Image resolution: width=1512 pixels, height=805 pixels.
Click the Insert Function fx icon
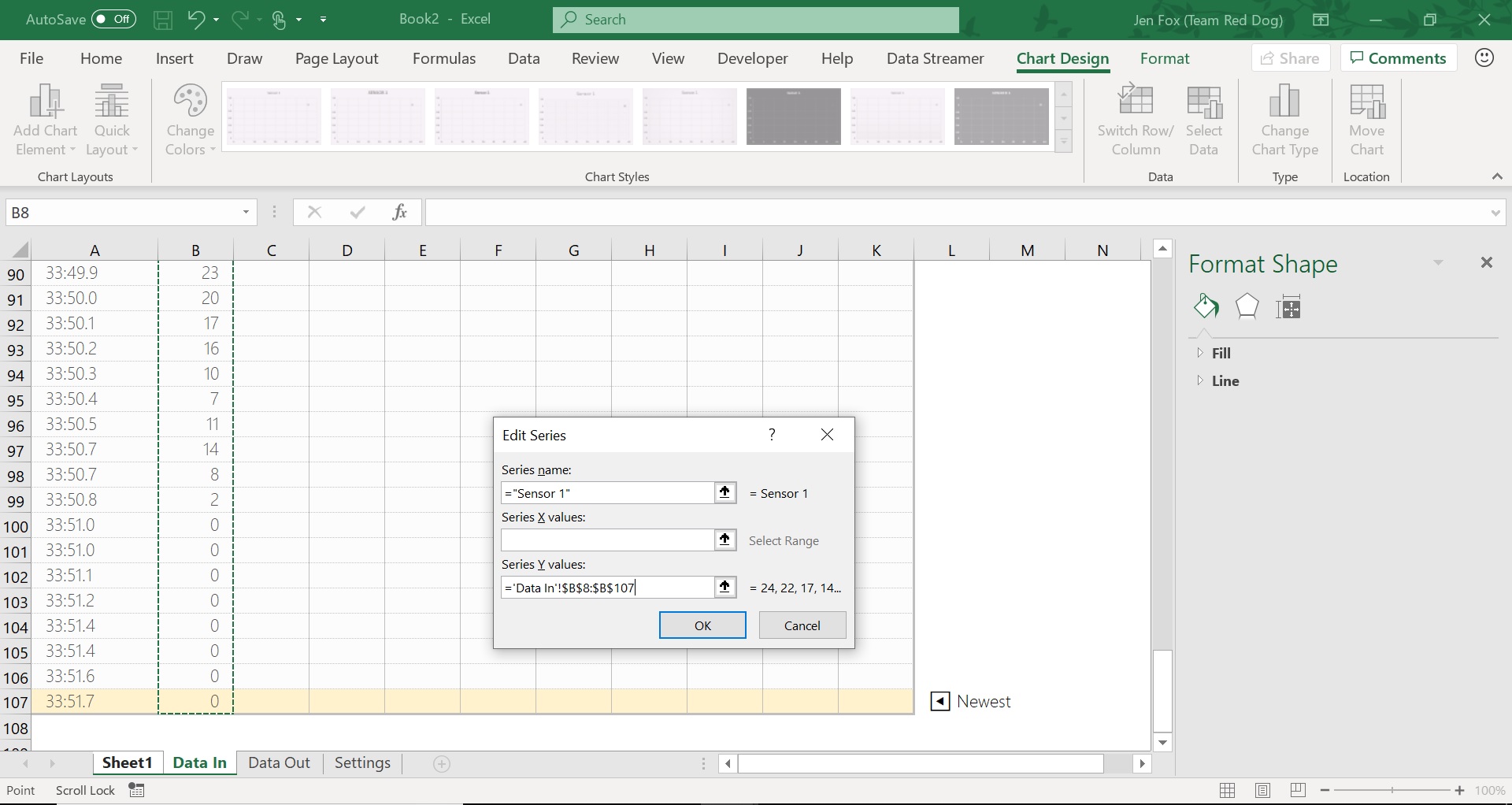tap(400, 212)
